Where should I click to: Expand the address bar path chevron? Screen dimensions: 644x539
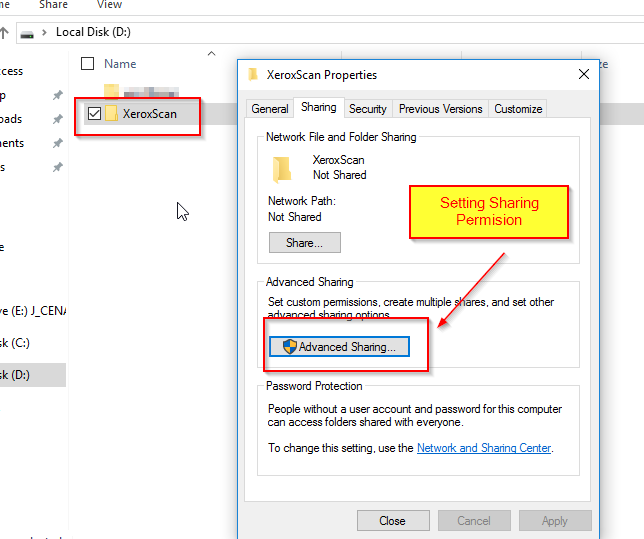pos(44,32)
